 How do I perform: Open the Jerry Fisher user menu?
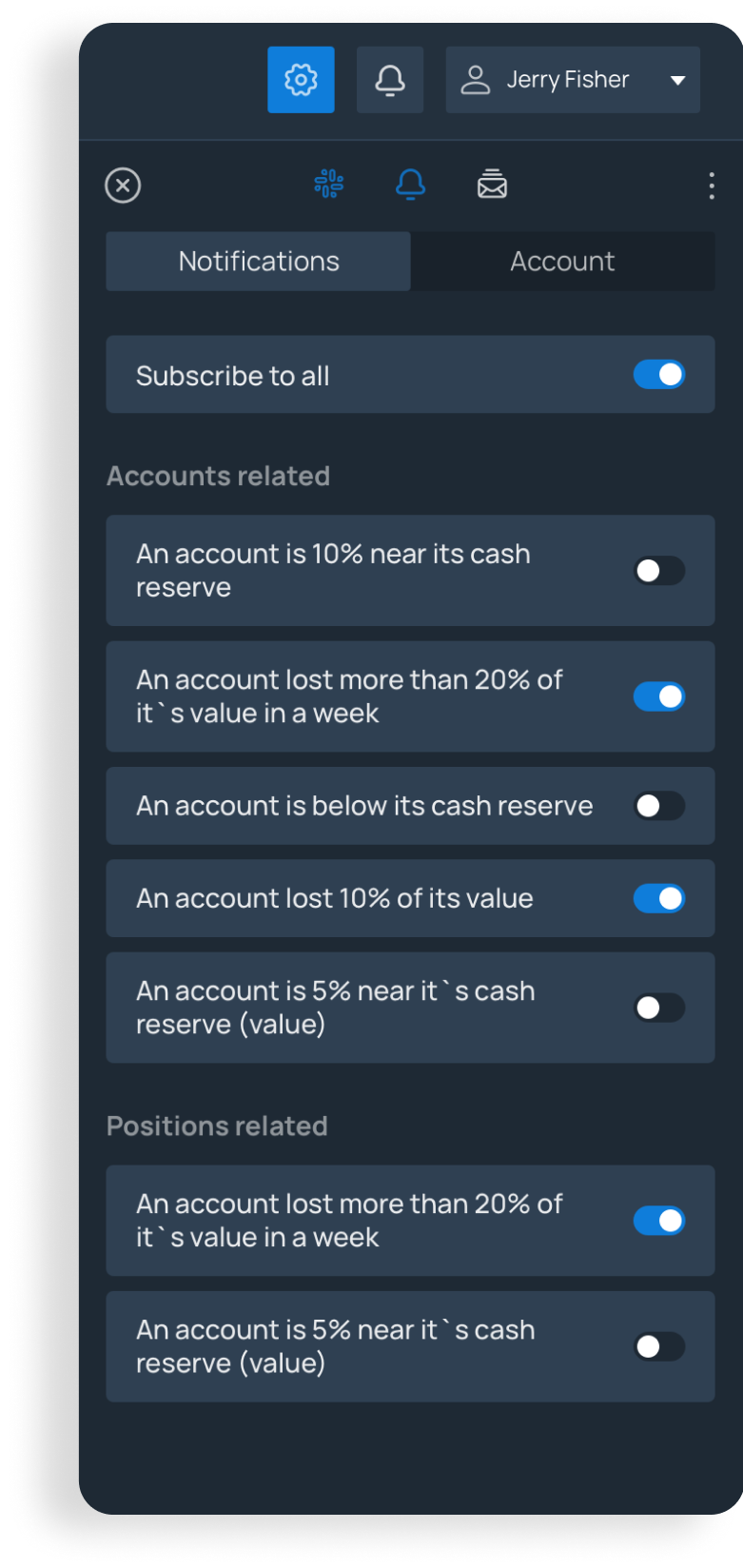coord(568,80)
